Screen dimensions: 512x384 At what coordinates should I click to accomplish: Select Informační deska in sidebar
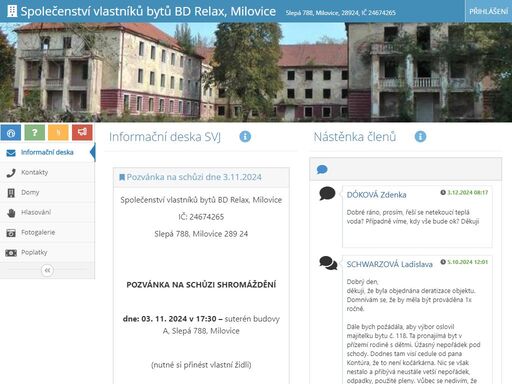click(47, 152)
